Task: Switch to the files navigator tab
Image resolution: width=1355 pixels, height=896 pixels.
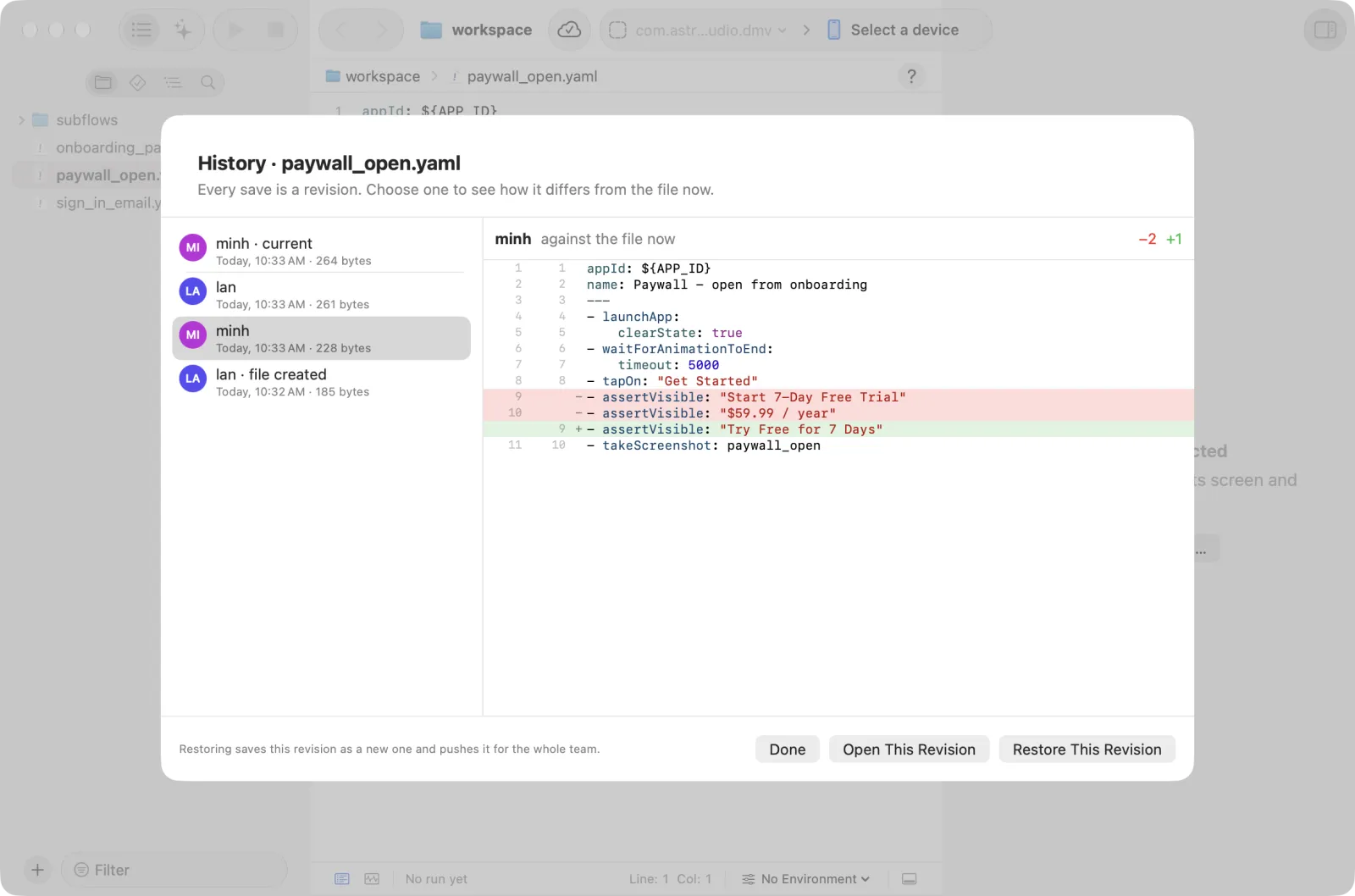Action: (x=103, y=82)
